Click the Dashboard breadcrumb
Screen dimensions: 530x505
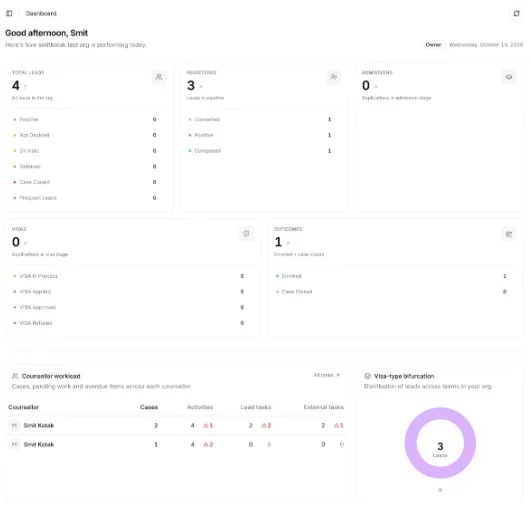[41, 14]
